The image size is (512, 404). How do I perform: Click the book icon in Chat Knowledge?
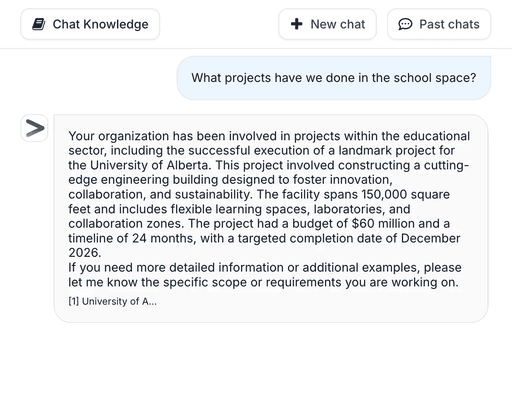pos(39,24)
